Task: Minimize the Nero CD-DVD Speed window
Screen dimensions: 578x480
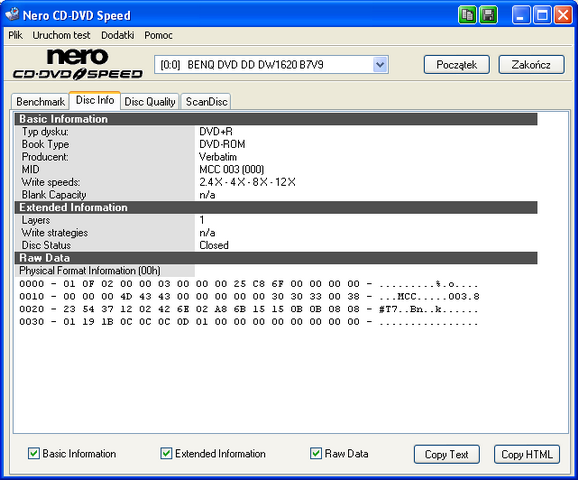Action: 521,15
